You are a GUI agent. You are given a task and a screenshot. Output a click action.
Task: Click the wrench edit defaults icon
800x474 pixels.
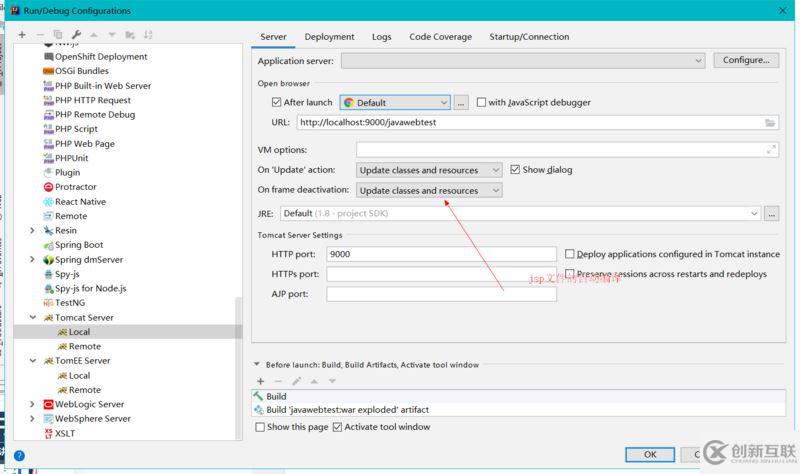pos(75,35)
